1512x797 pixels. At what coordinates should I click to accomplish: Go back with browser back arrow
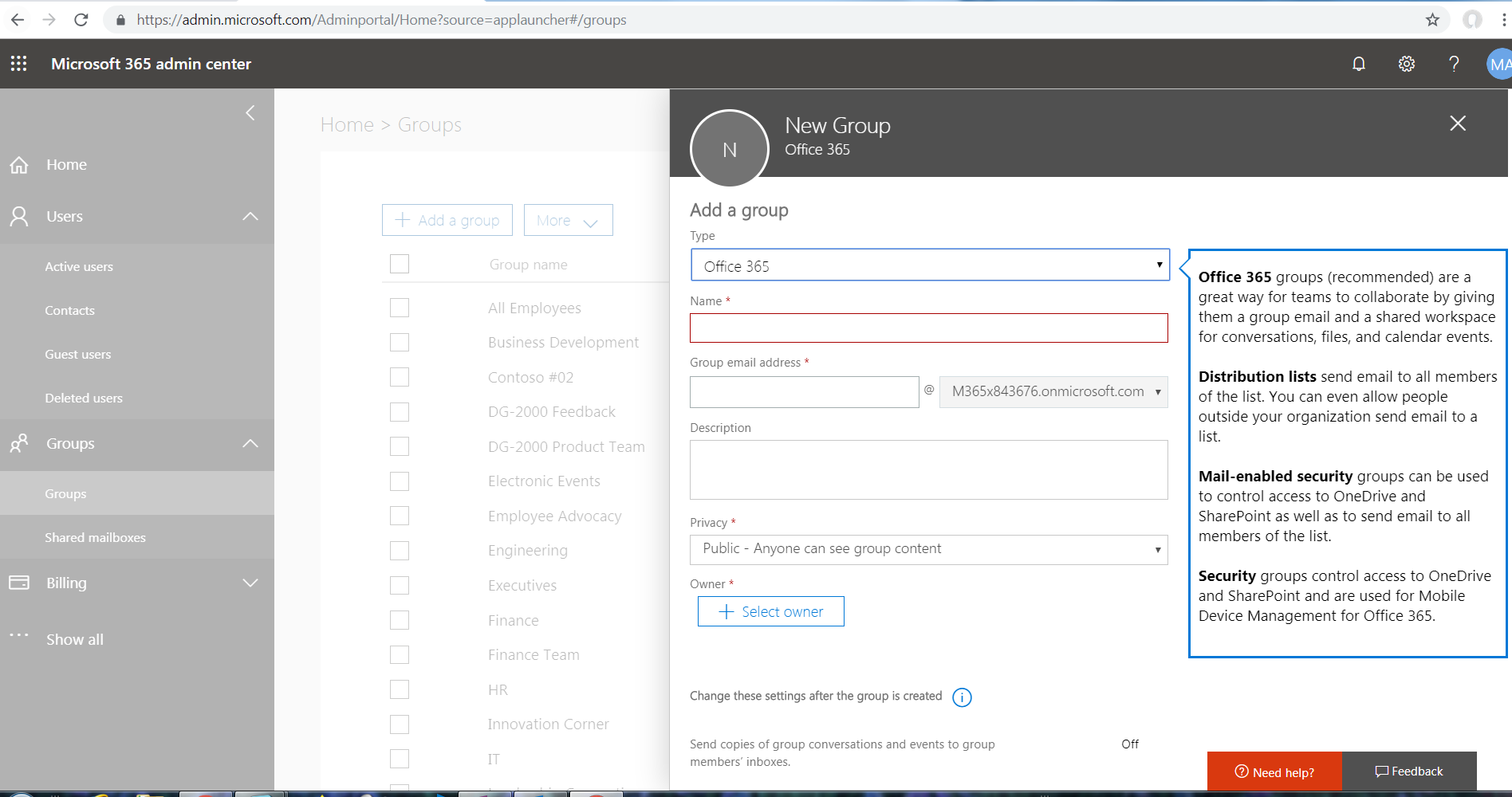coord(18,20)
